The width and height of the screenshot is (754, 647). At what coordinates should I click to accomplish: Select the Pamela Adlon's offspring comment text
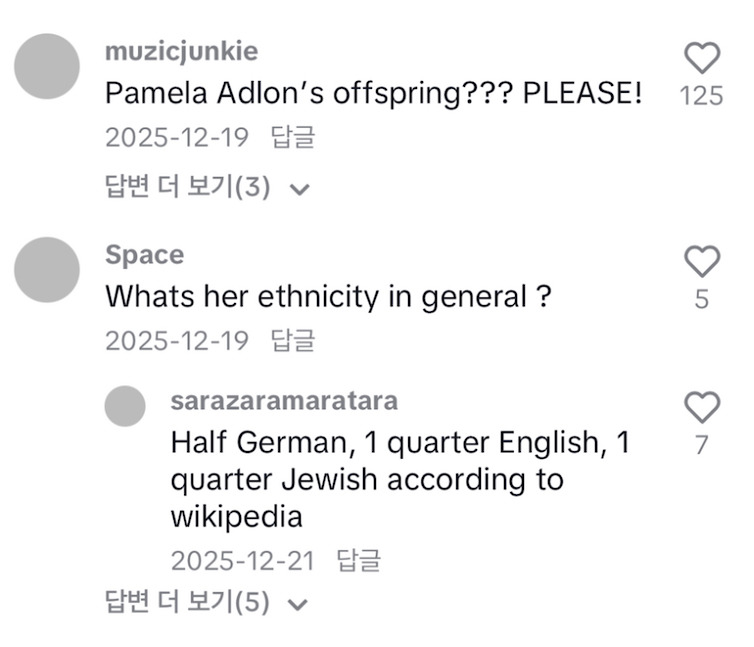373,94
